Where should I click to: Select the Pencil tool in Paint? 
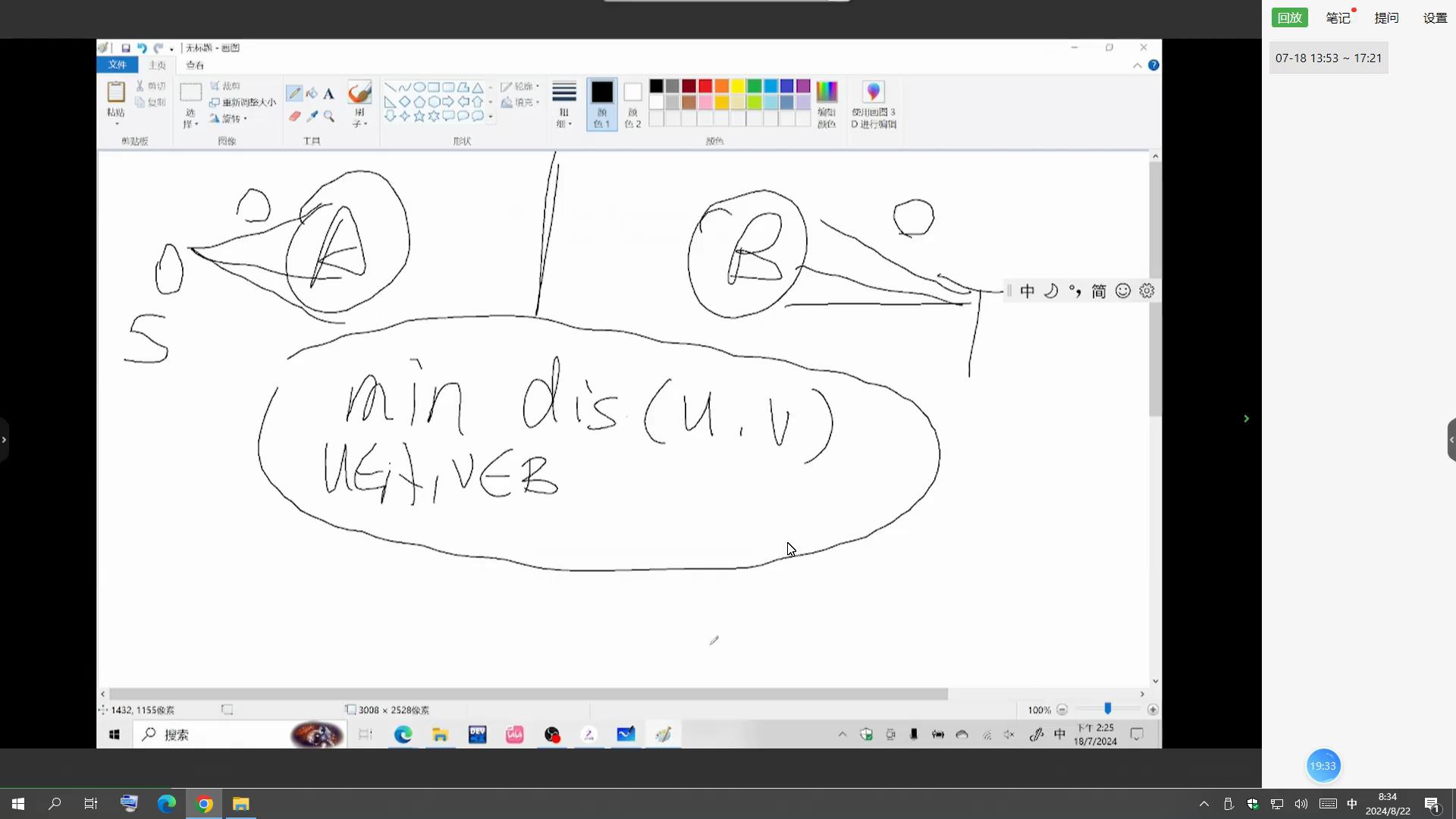tap(294, 93)
